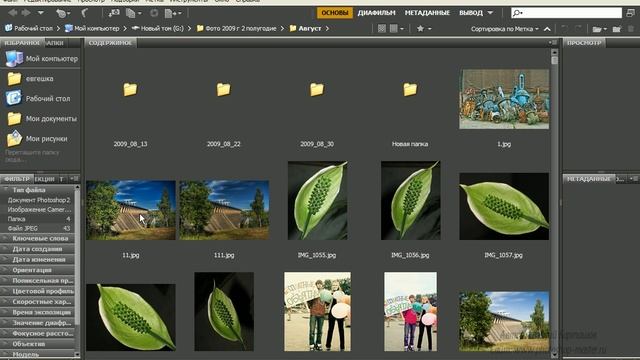Open the МЕТАДАННЫЕ panel tab
The width and height of the screenshot is (640, 360).
(588, 179)
